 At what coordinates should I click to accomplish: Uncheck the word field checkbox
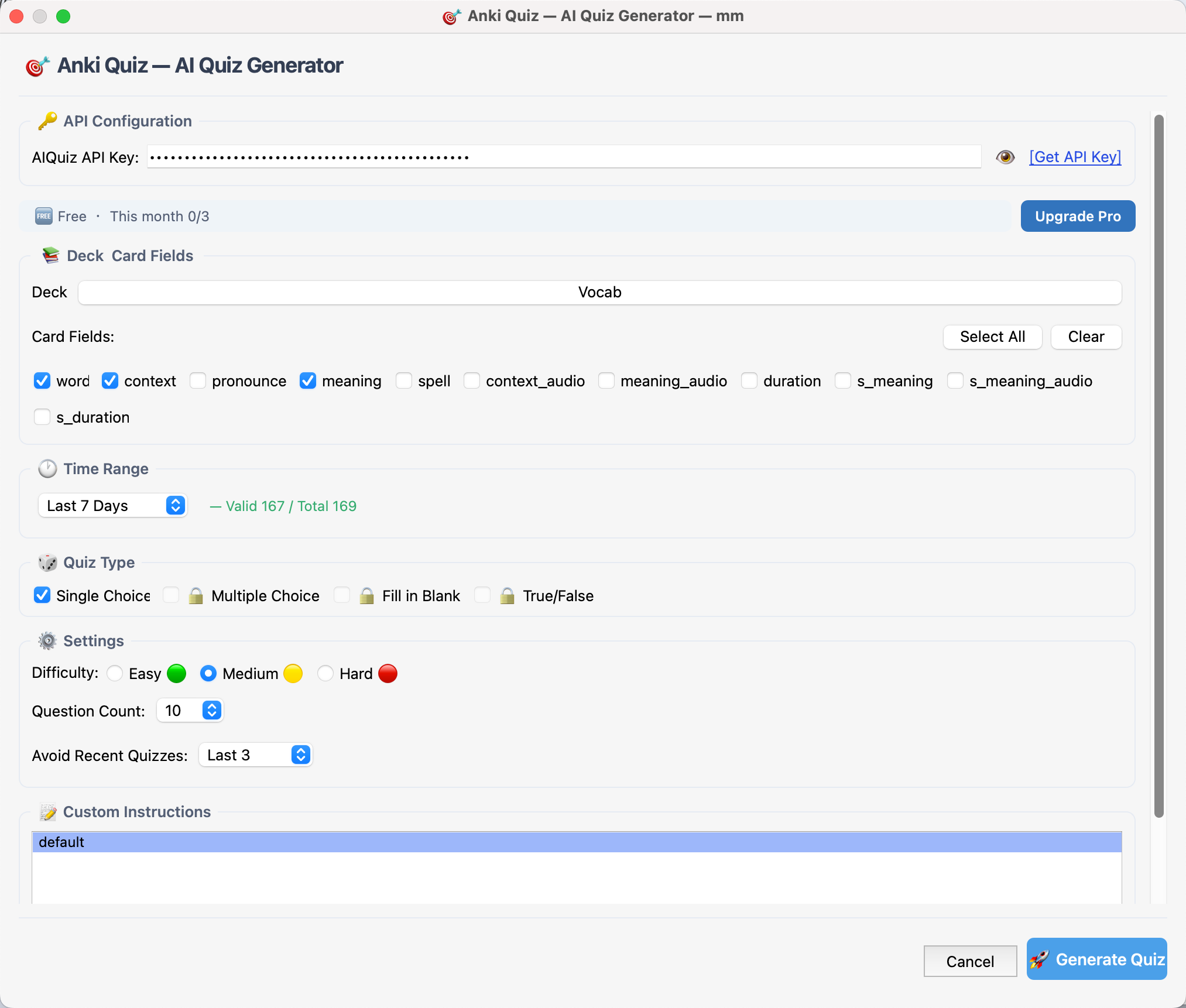pyautogui.click(x=42, y=381)
